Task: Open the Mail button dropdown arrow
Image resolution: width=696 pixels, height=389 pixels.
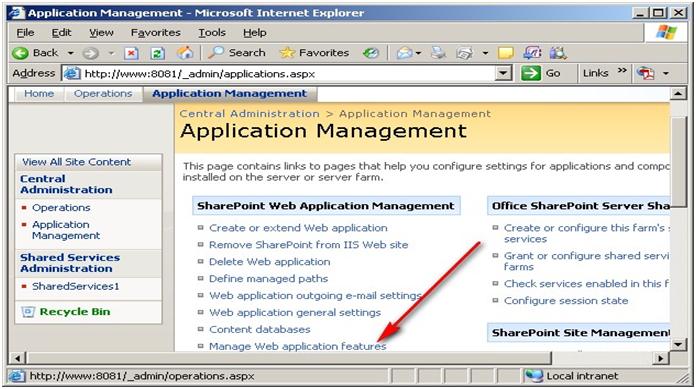Action: pos(418,53)
